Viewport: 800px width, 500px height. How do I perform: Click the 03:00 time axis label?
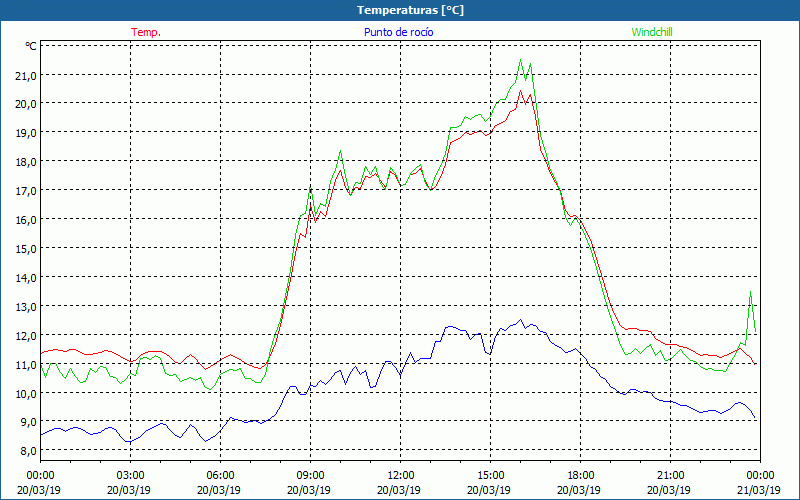(131, 475)
